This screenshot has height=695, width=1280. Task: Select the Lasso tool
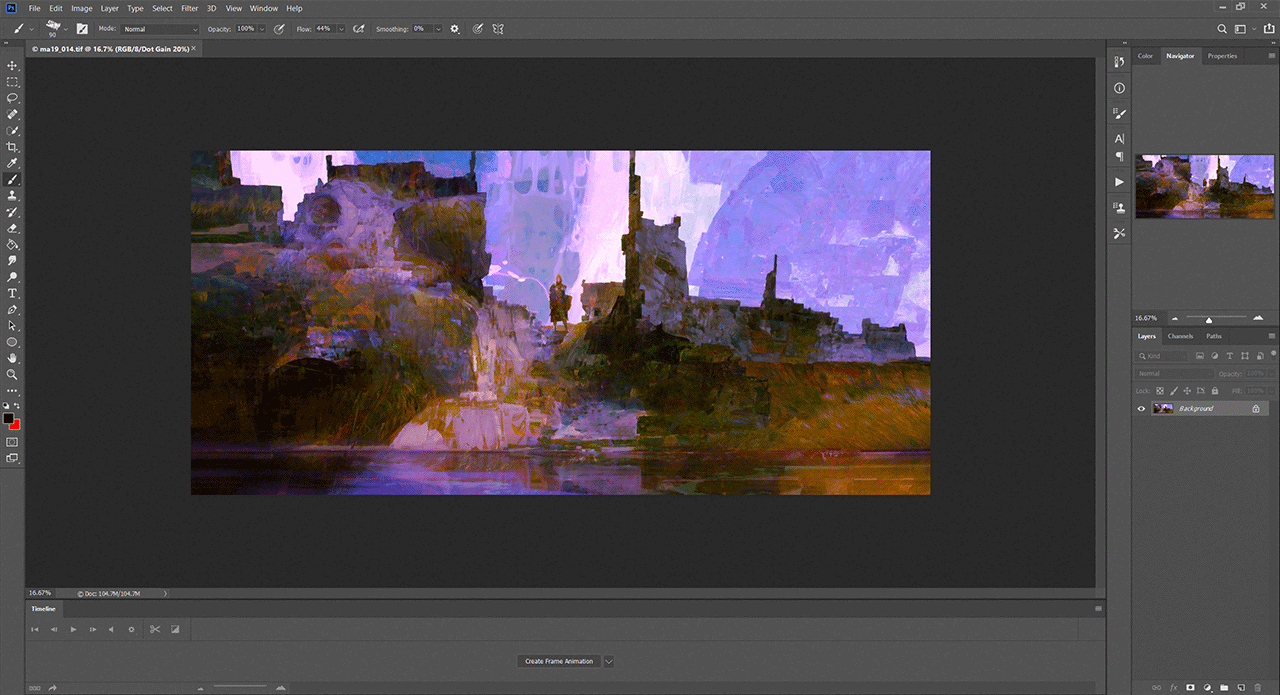[x=12, y=98]
